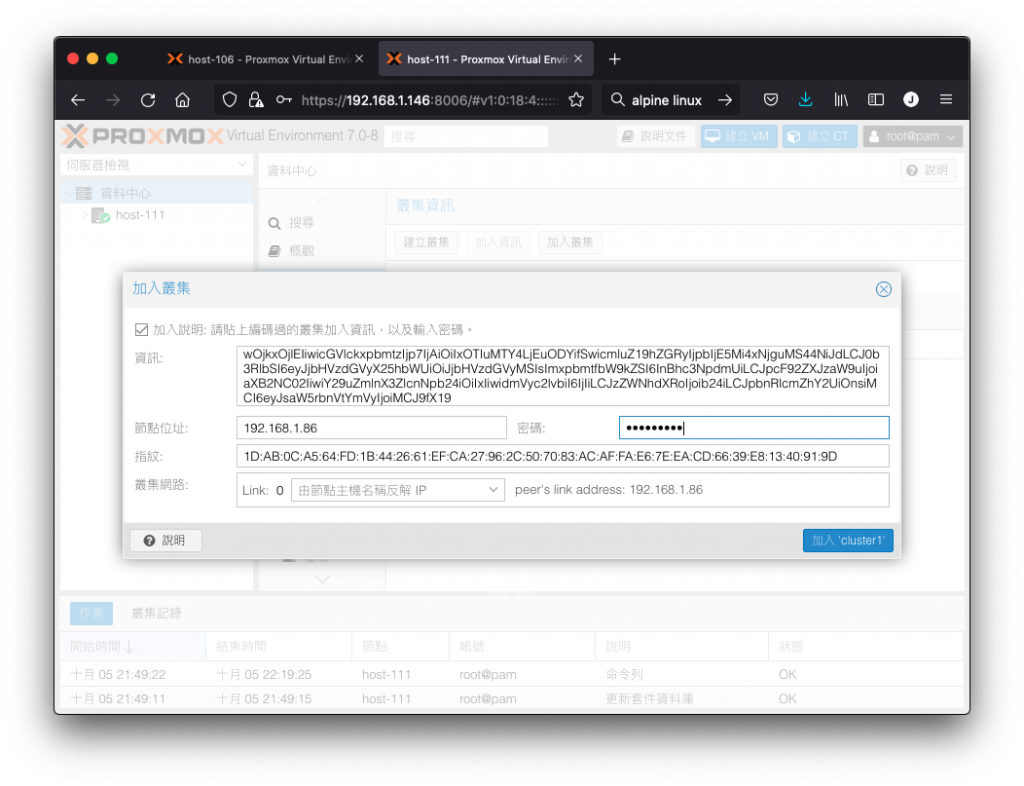Click 節點 column header
This screenshot has height=786, width=1024.
point(400,646)
